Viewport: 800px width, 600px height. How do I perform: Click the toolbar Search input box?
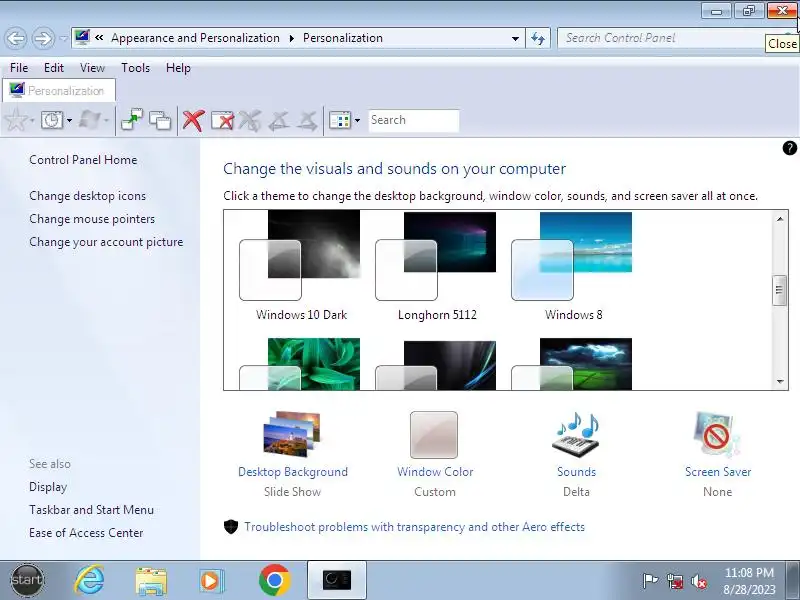coord(414,120)
